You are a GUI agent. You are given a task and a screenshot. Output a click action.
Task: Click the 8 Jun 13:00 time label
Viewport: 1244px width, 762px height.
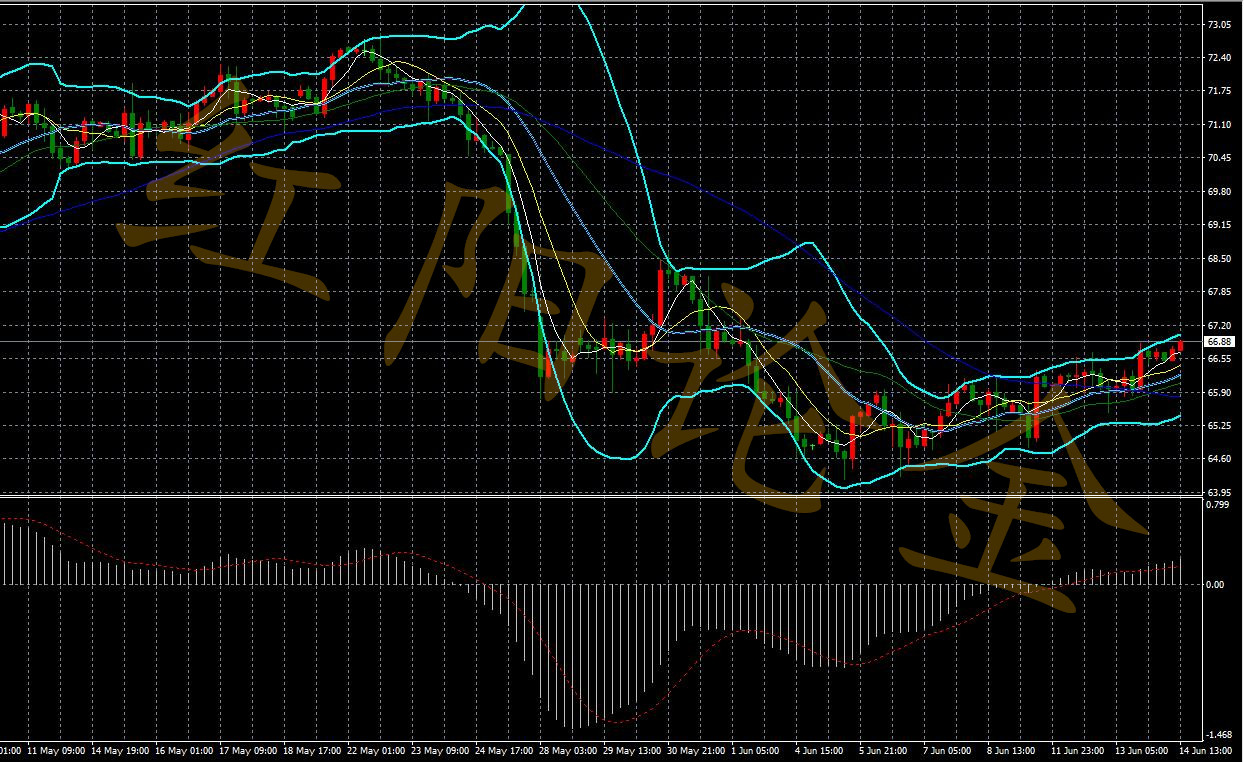point(1012,750)
